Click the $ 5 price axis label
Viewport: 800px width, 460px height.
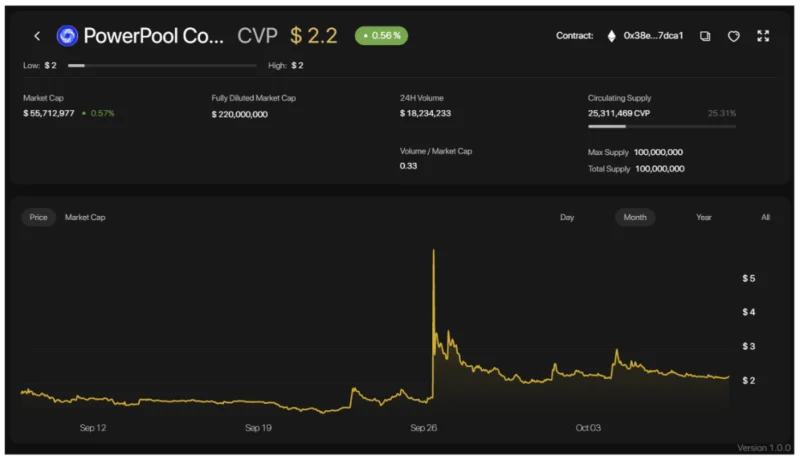coord(748,278)
